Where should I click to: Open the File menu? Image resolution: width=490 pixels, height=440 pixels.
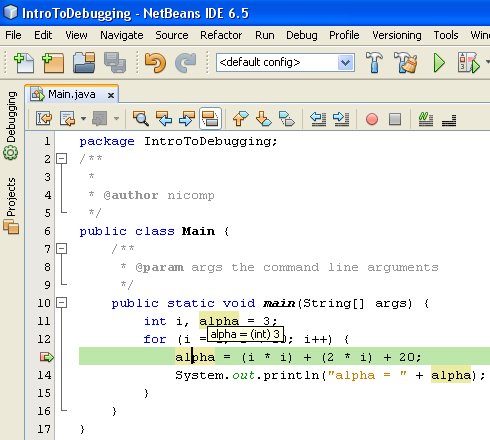tap(13, 35)
